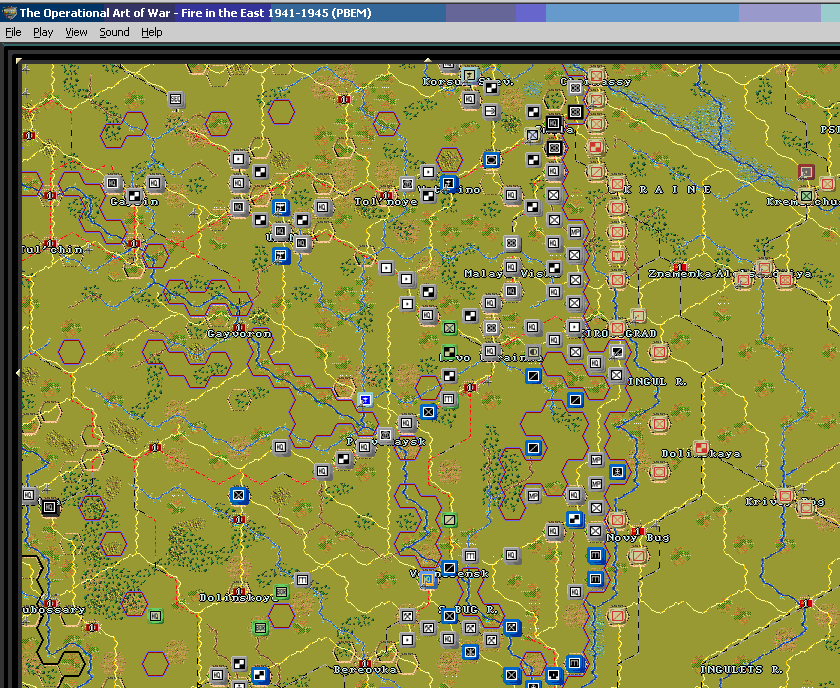Select the gray arrow-symbol counter below Korsun

(491, 111)
